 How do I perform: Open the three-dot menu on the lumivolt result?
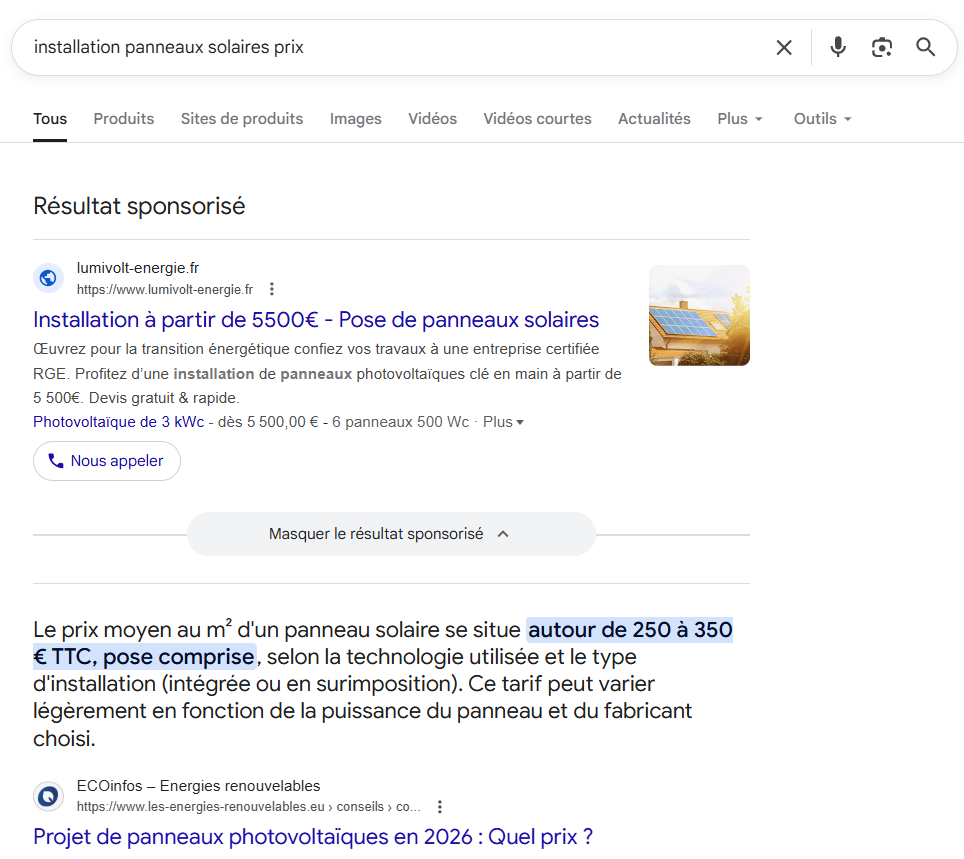coord(272,288)
